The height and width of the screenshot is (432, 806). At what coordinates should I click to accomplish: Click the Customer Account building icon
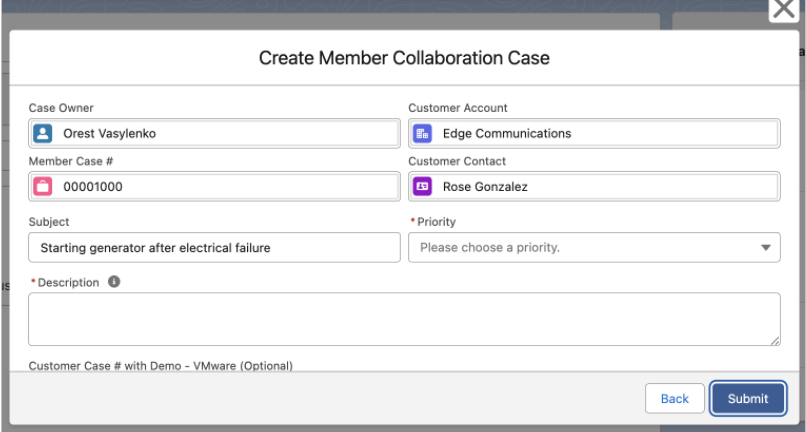point(422,133)
